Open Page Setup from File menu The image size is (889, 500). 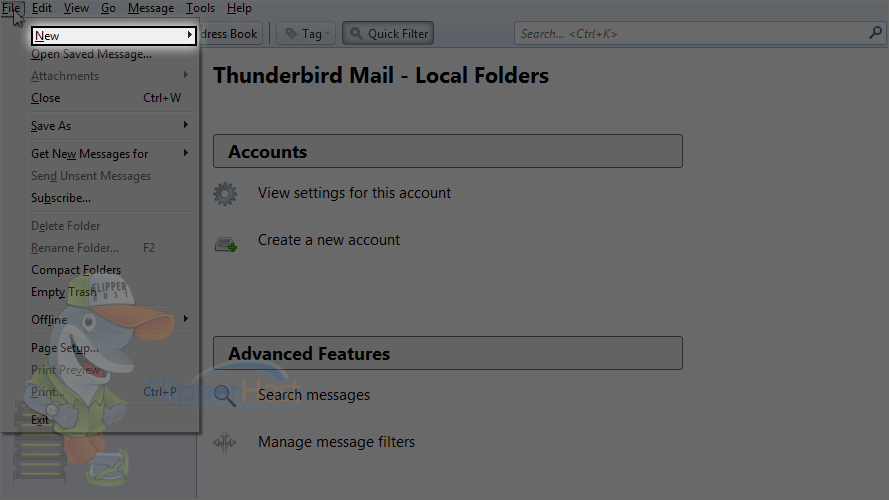pyautogui.click(x=65, y=348)
